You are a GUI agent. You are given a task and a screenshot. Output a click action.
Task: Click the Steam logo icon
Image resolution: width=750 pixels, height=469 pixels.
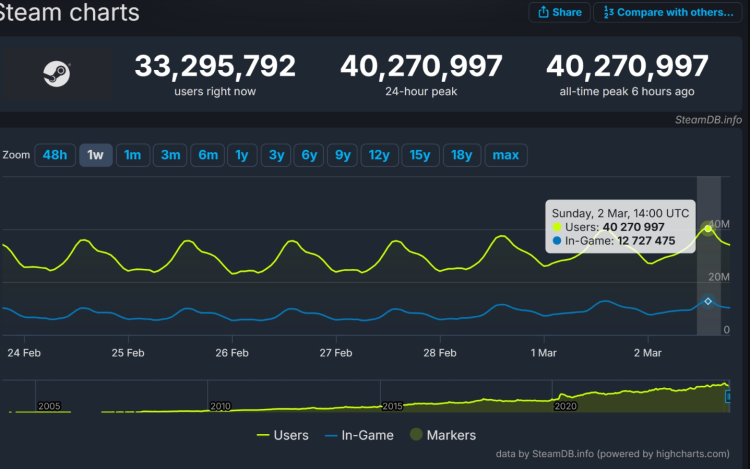coord(54,73)
